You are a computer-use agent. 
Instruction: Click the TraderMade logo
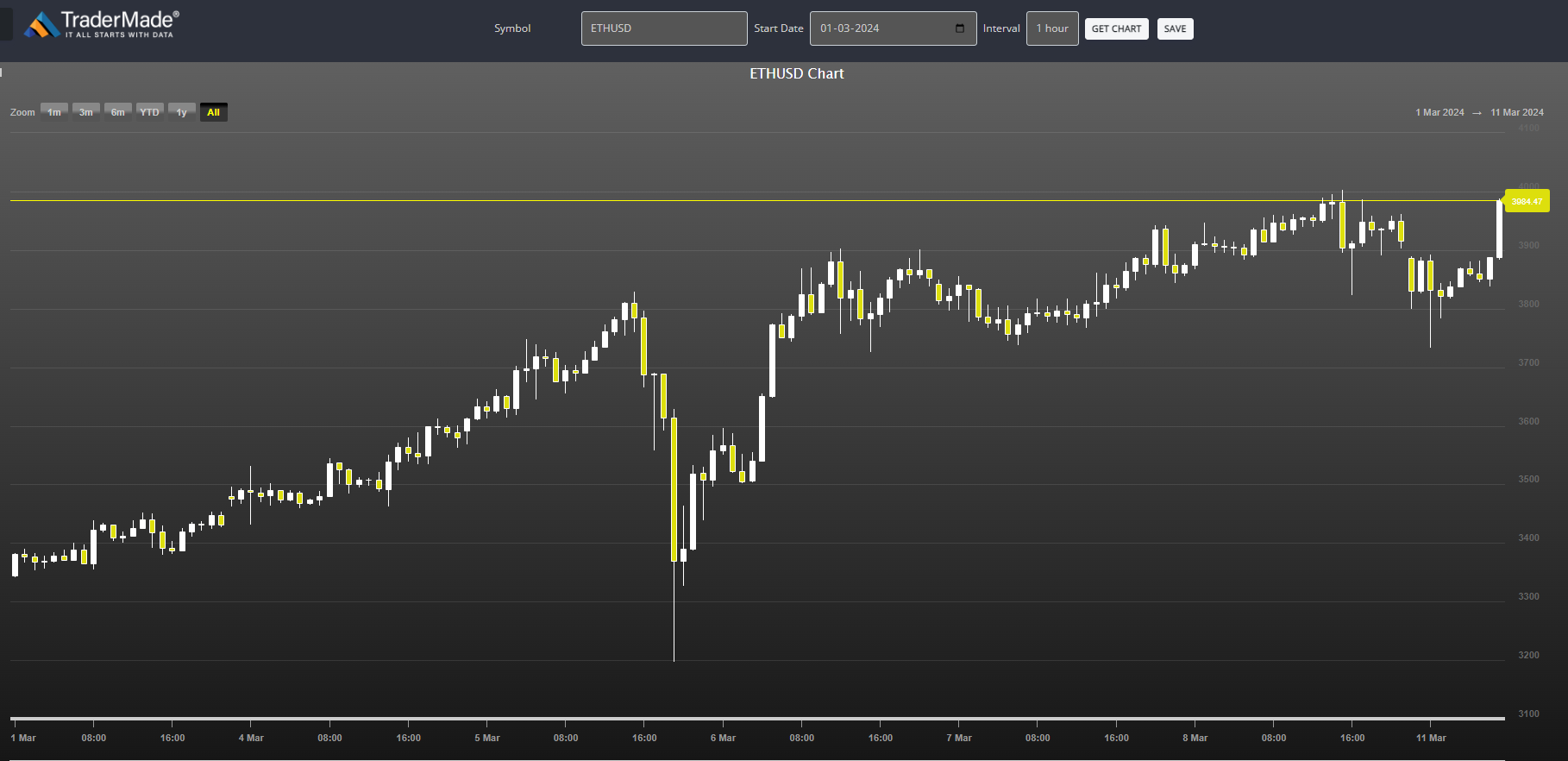[102, 24]
